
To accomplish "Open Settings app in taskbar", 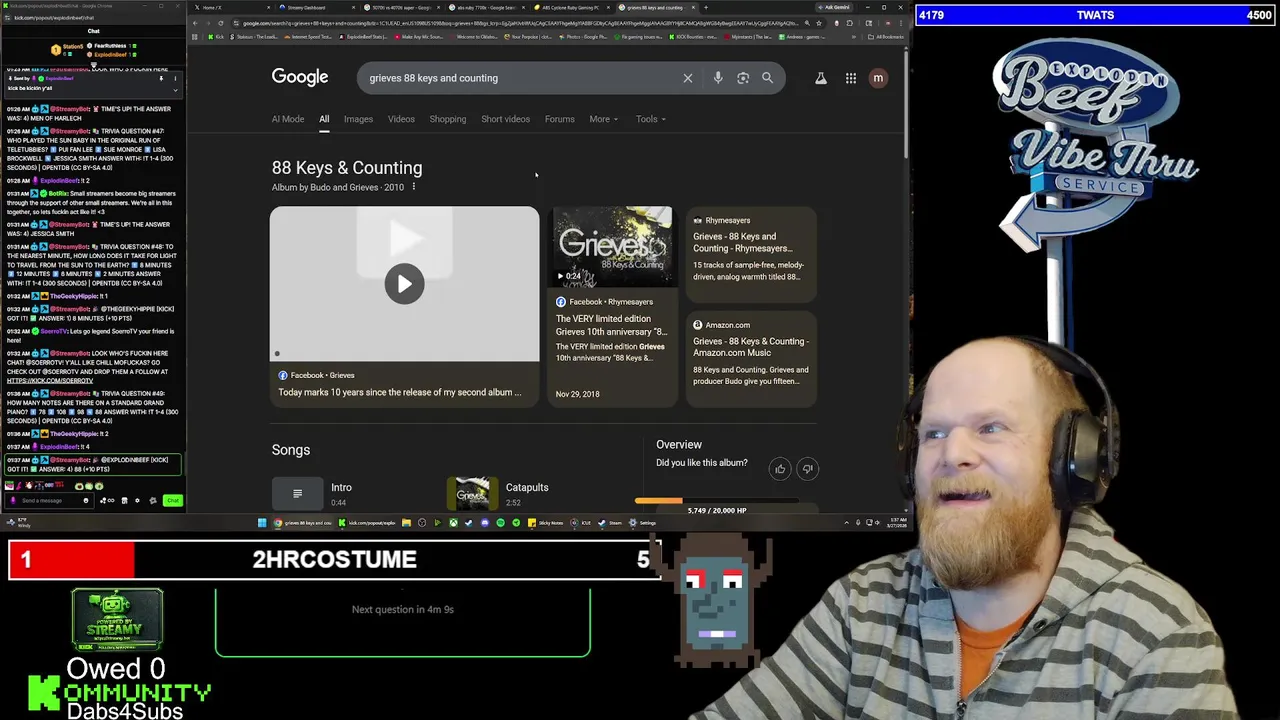I will pyautogui.click(x=642, y=523).
